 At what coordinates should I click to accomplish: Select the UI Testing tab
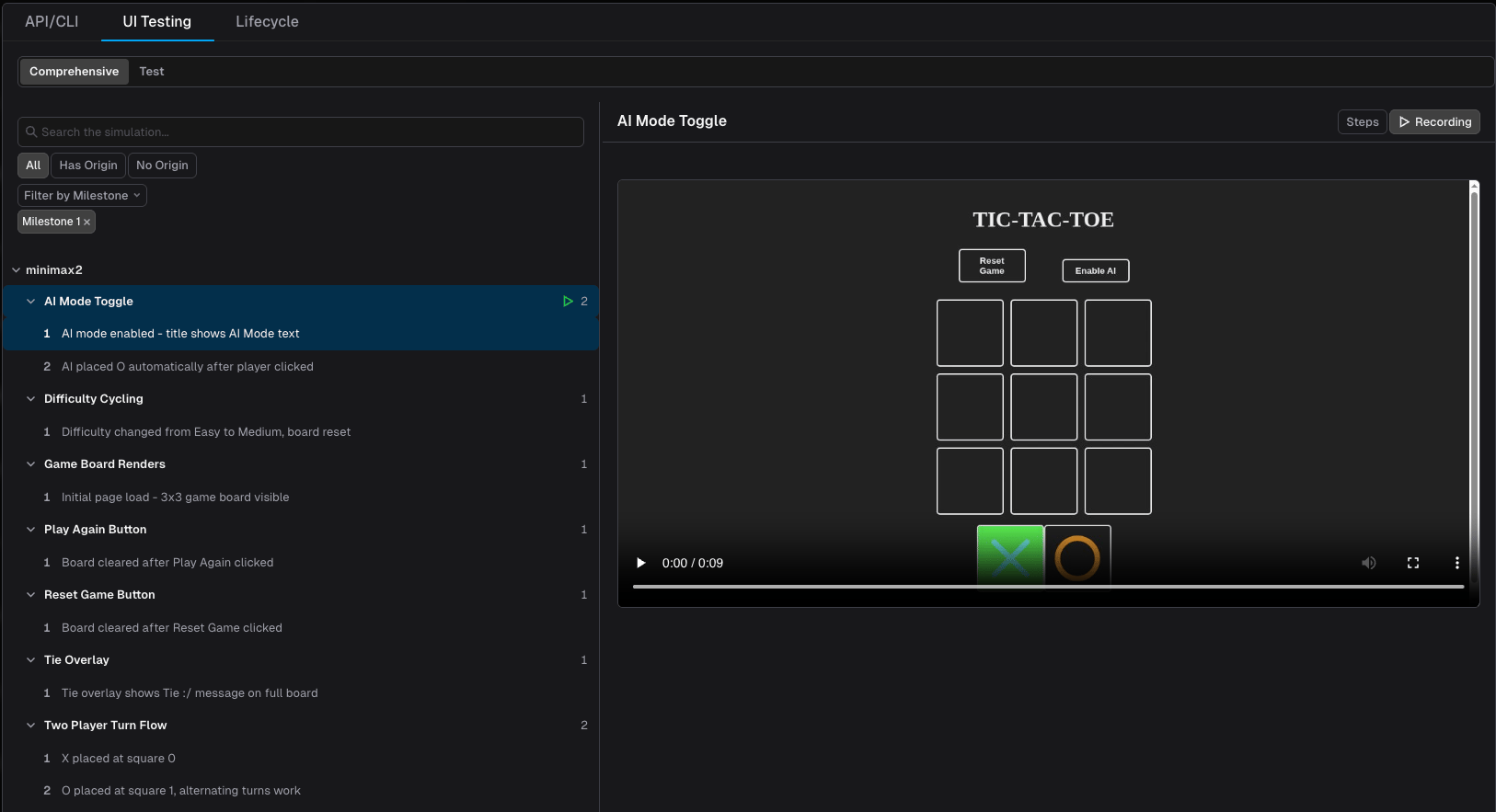click(157, 21)
